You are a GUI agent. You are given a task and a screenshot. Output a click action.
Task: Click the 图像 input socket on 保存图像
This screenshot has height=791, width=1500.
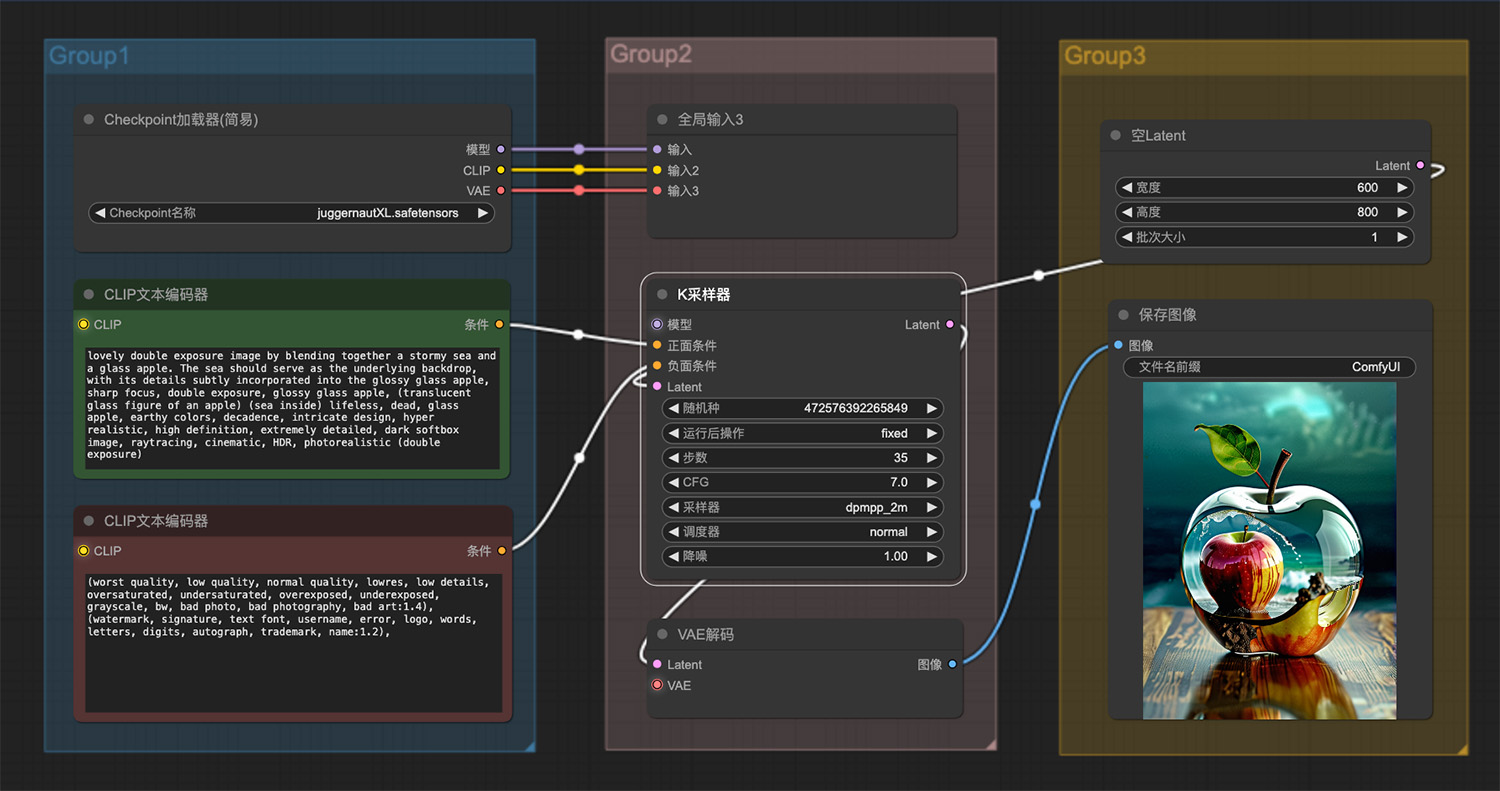(1118, 345)
